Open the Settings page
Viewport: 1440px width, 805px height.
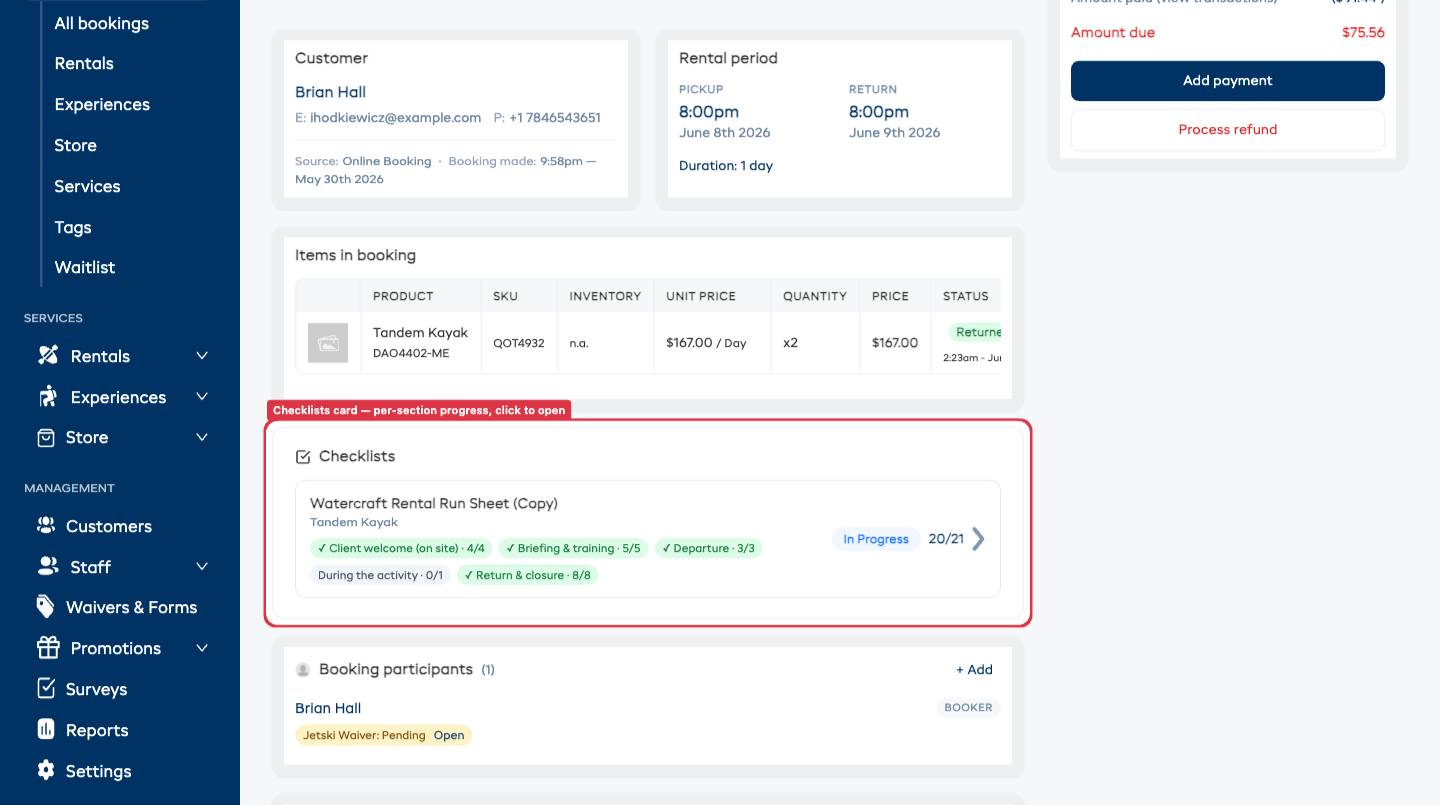[98, 771]
